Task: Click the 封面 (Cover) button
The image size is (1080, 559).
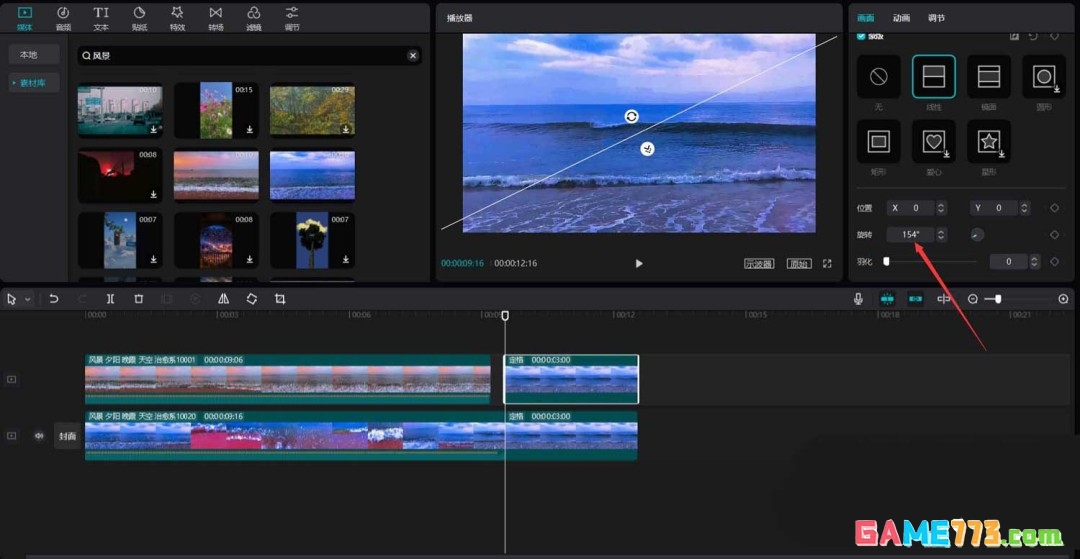Action: pyautogui.click(x=67, y=436)
